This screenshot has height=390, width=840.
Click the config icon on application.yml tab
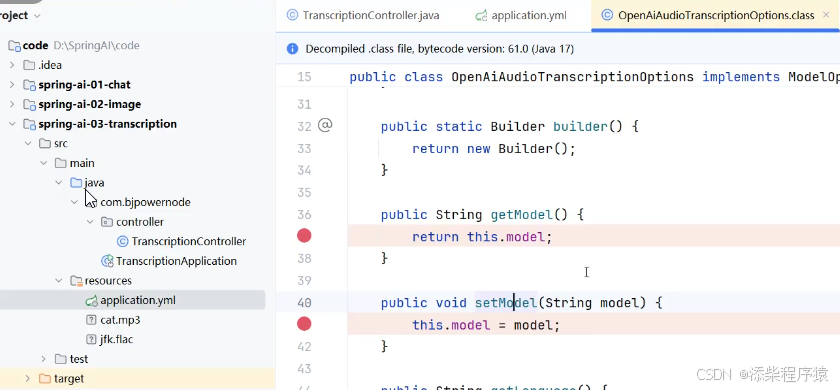[x=481, y=16]
